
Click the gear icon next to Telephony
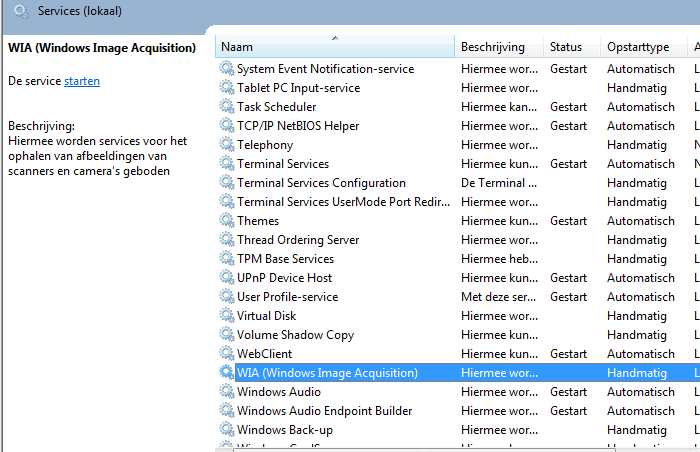tap(227, 145)
